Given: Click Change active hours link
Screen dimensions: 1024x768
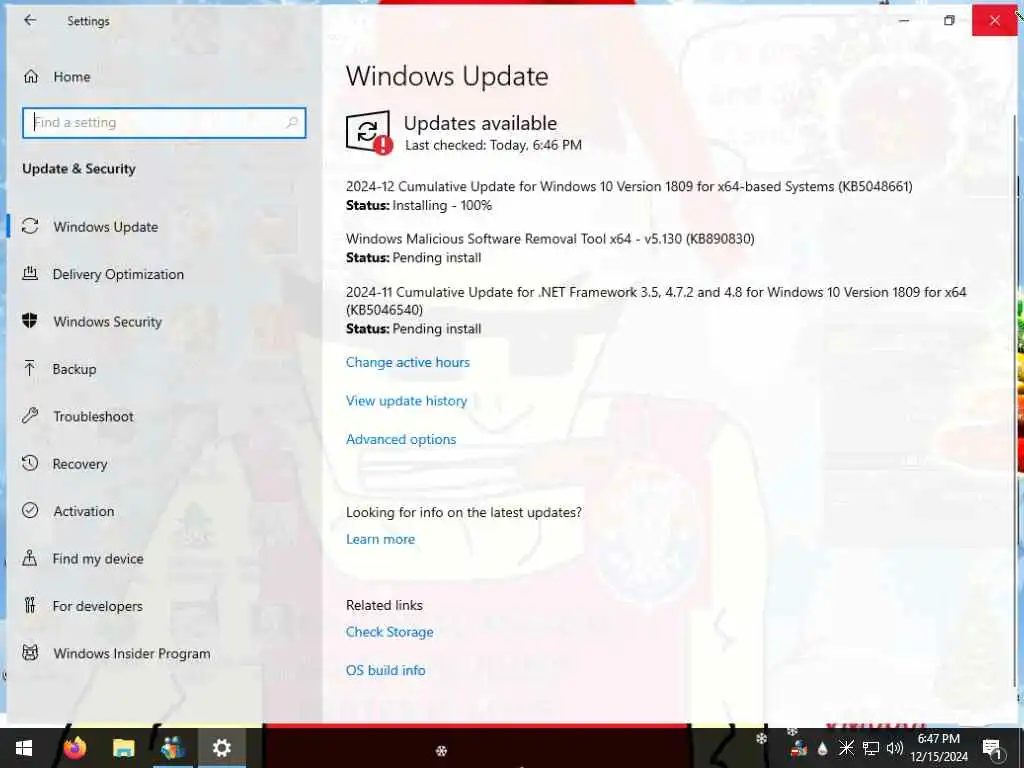Looking at the screenshot, I should tap(408, 362).
